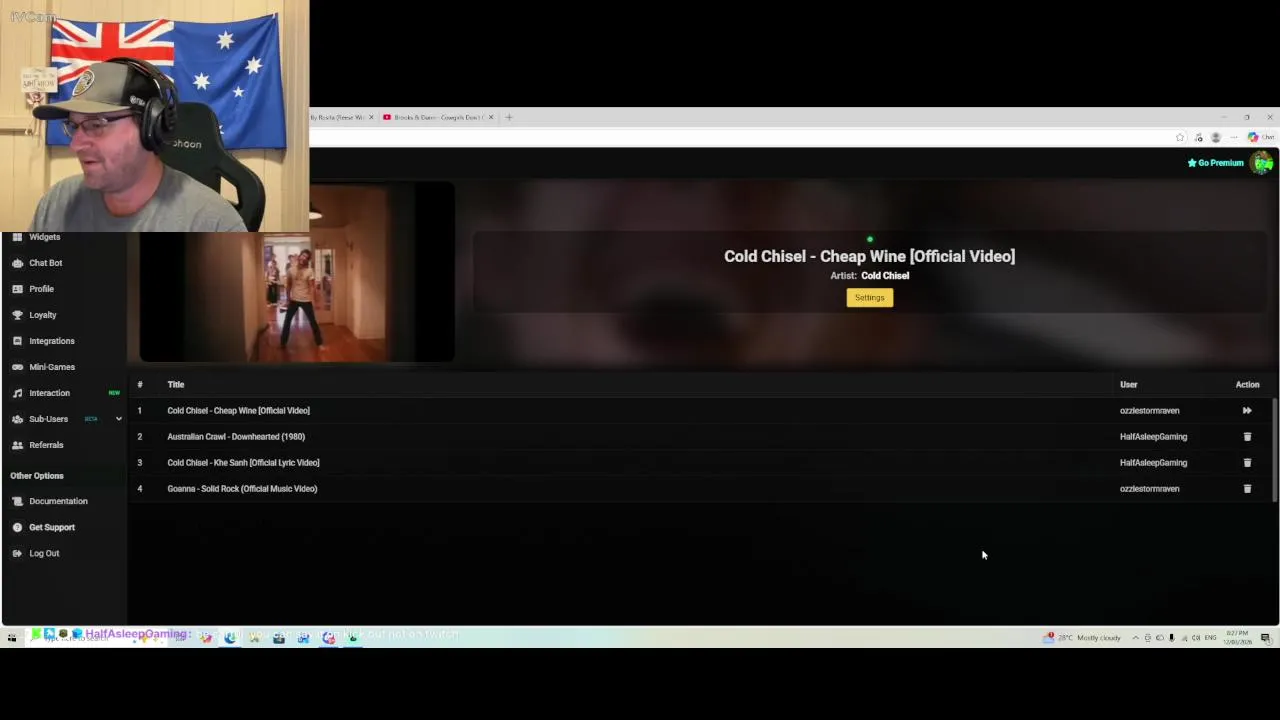1280x720 pixels.
Task: Click the Log Out arrow icon
Action: tap(17, 553)
